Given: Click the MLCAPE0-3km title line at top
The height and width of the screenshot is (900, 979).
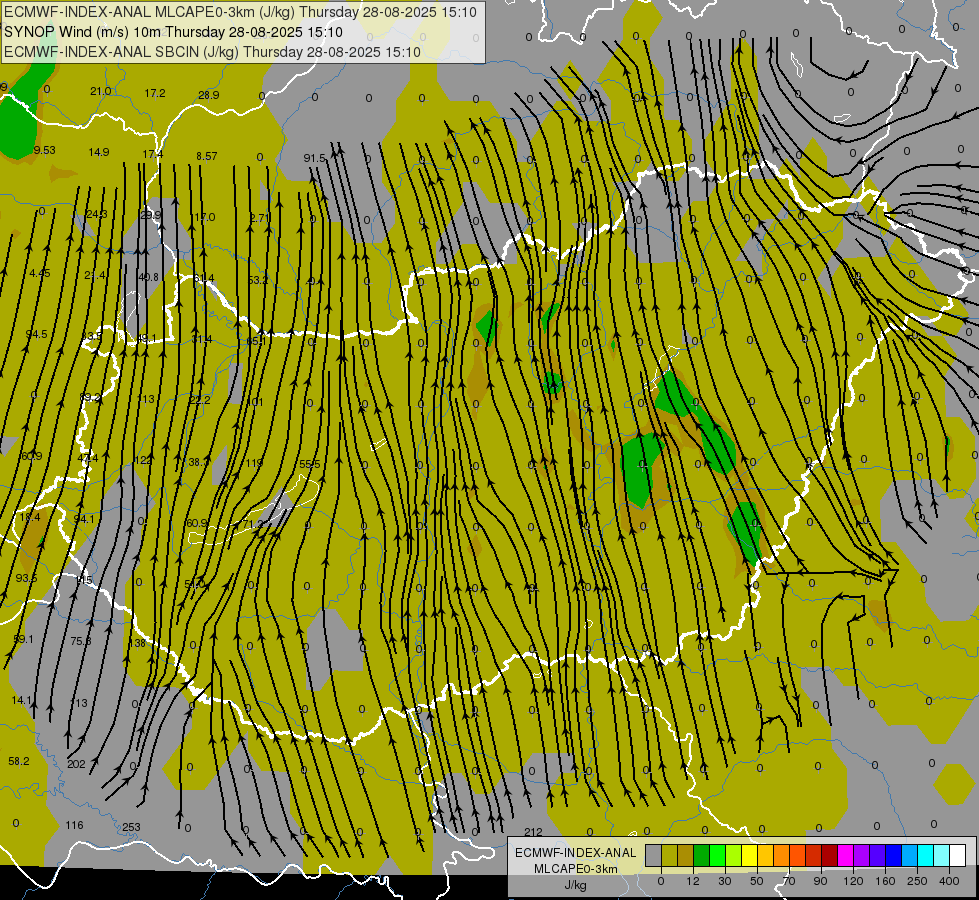Looking at the screenshot, I should click(240, 12).
